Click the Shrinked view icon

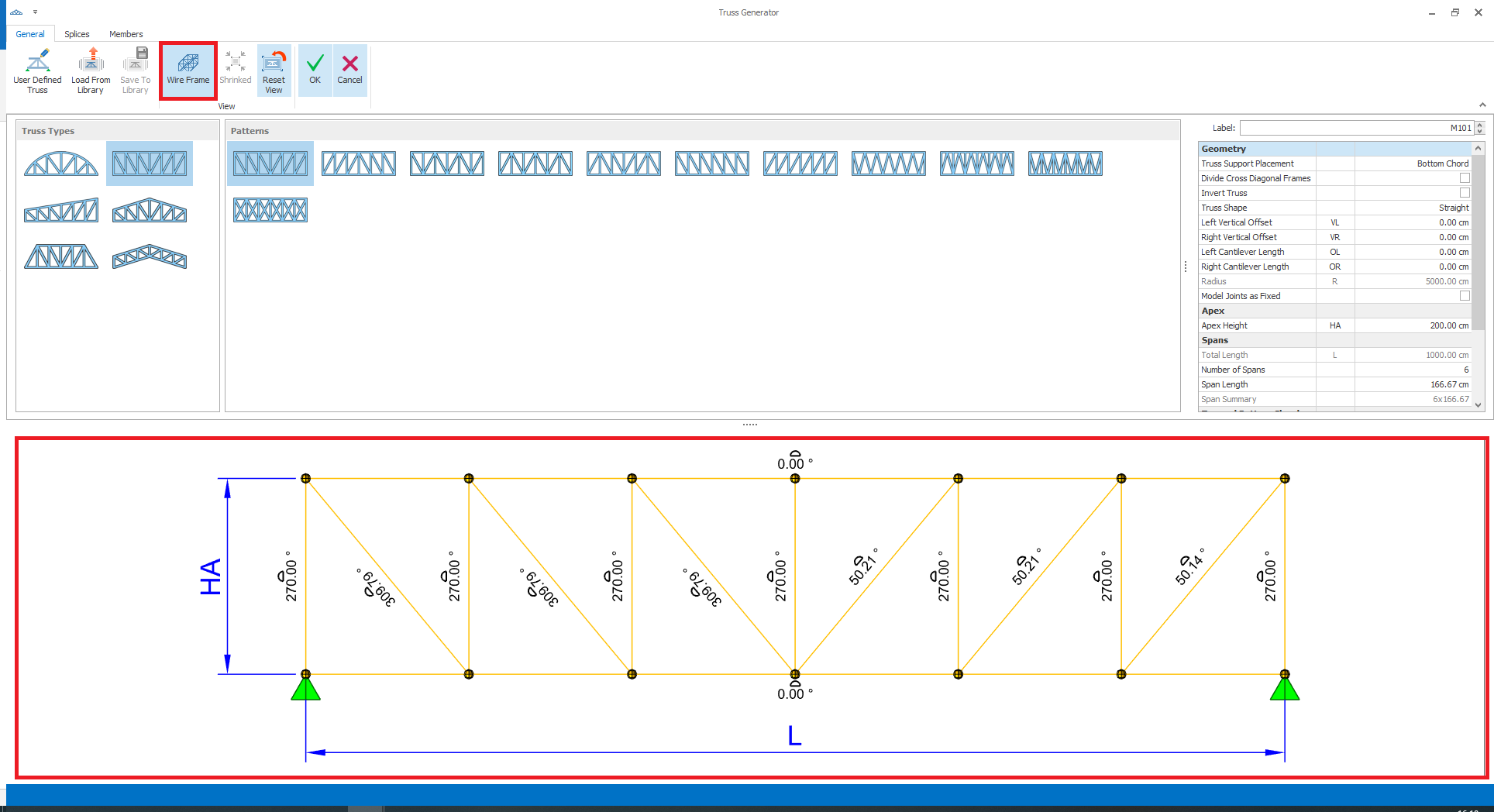(x=236, y=70)
